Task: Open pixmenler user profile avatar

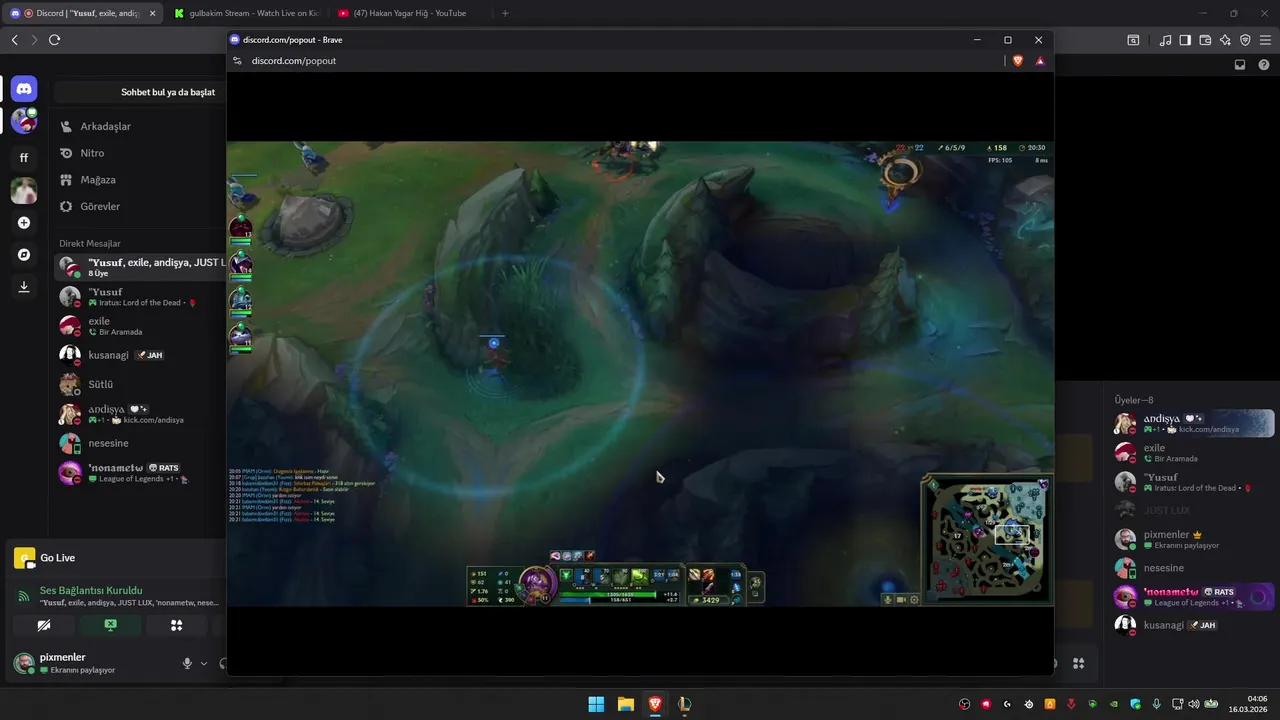Action: click(x=23, y=663)
